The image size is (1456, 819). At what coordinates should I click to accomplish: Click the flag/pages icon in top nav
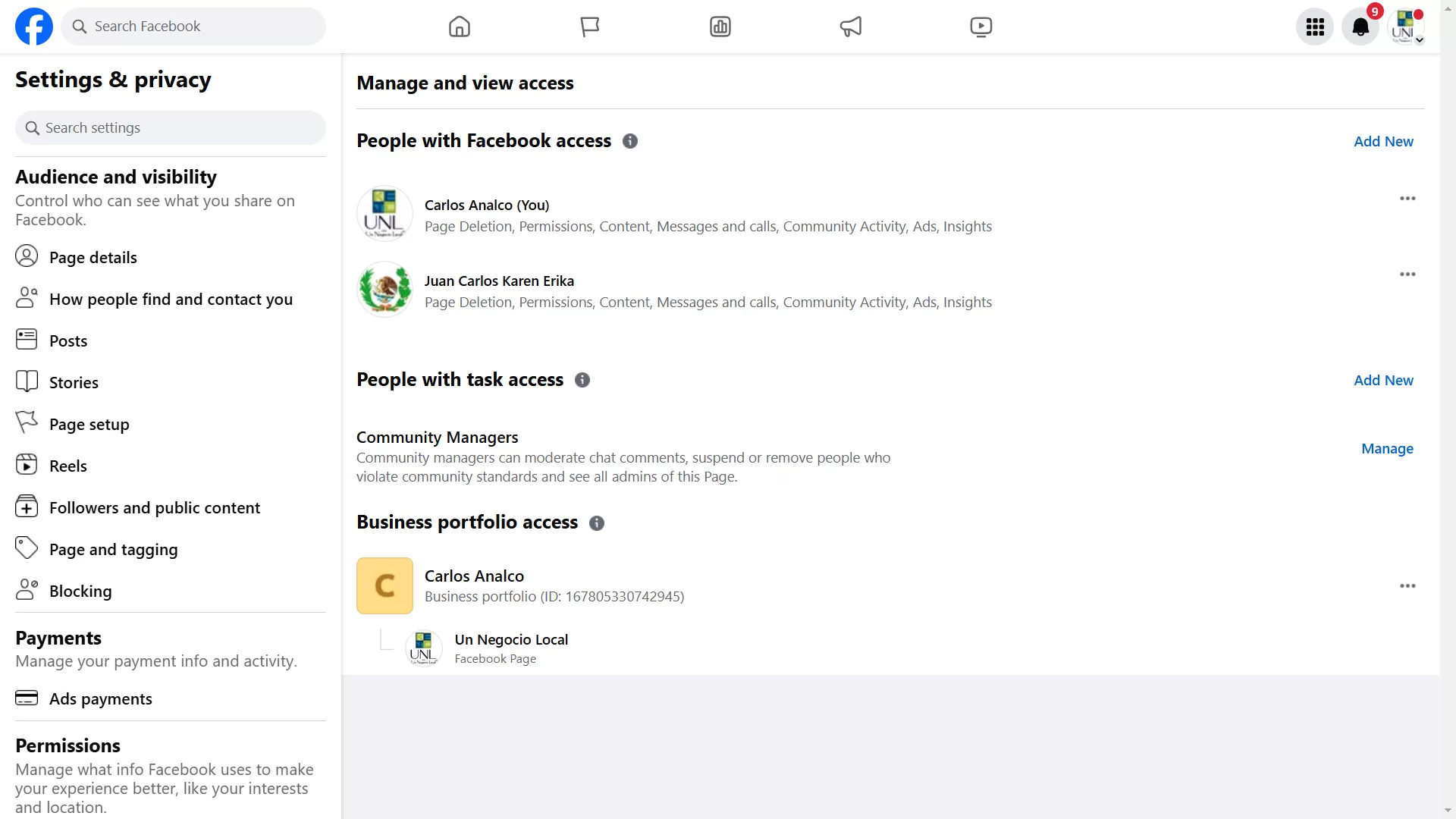click(590, 26)
